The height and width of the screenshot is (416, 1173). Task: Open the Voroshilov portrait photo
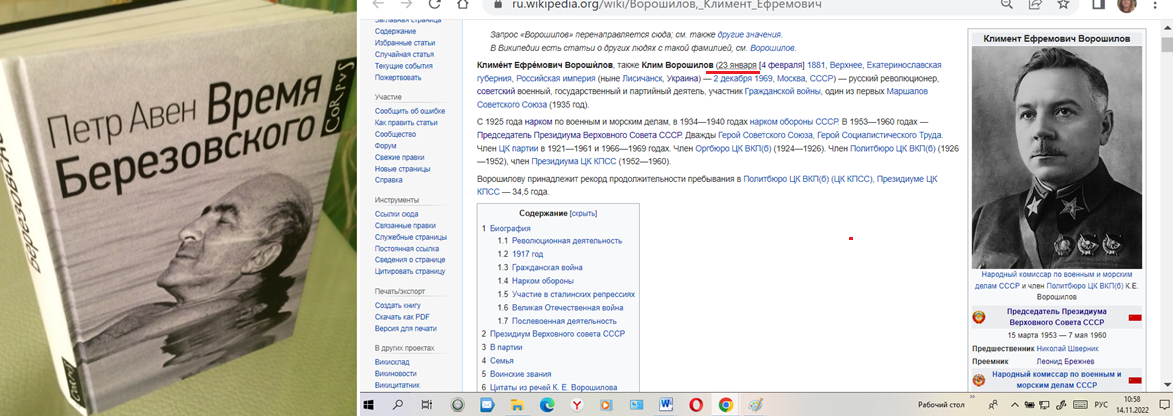[x=1056, y=157]
